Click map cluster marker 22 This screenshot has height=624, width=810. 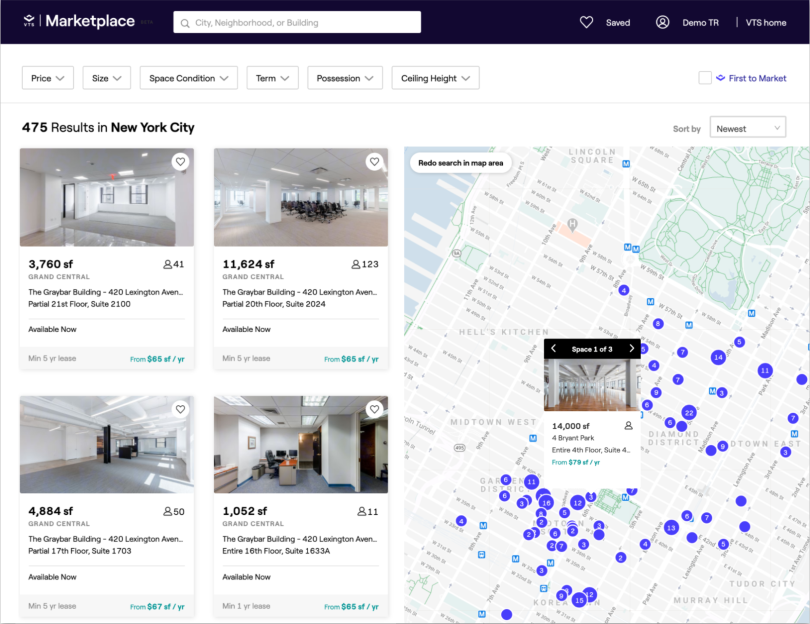click(689, 412)
